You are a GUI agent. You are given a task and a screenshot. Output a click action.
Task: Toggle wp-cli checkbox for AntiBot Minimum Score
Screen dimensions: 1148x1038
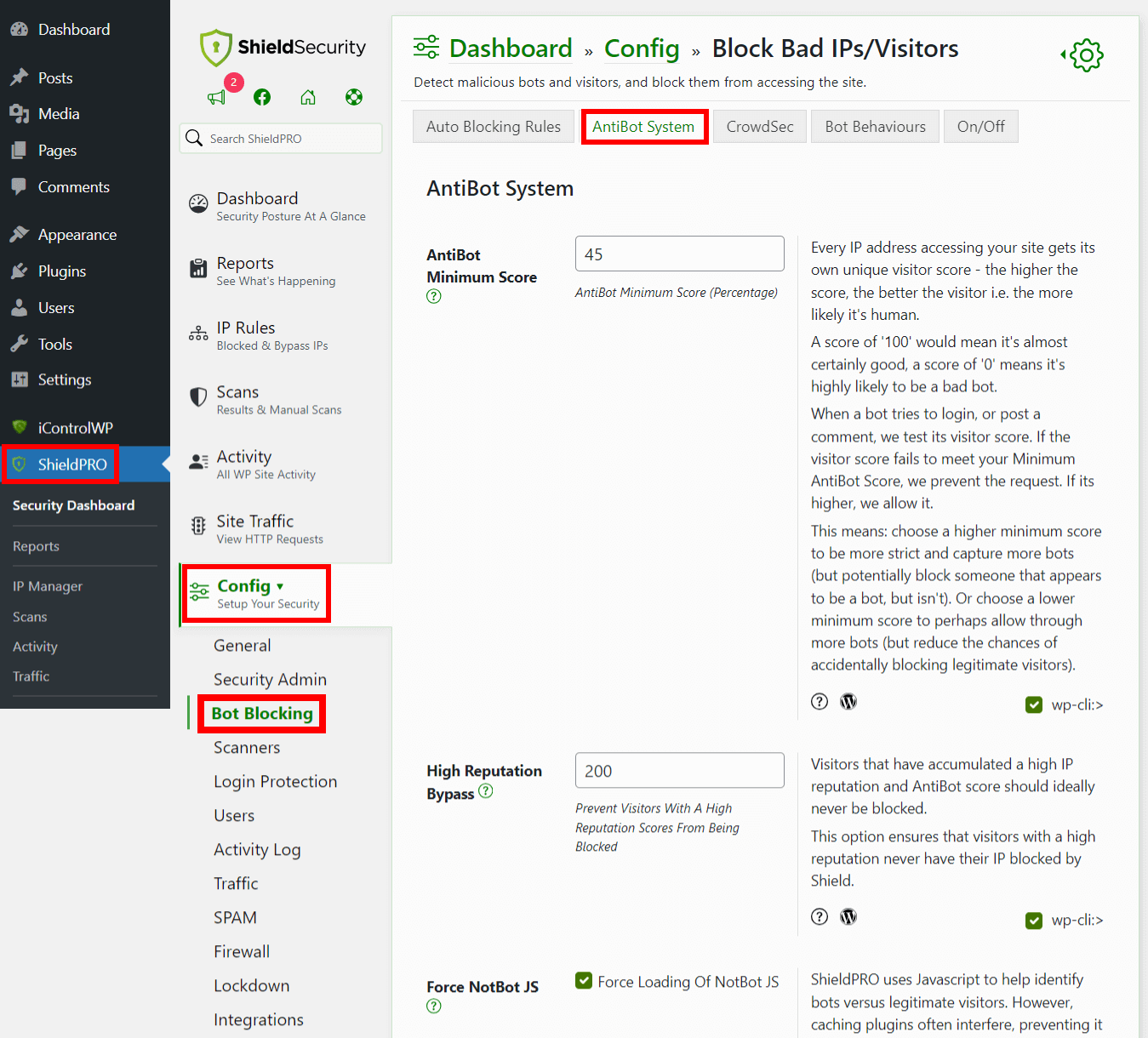pos(1033,704)
